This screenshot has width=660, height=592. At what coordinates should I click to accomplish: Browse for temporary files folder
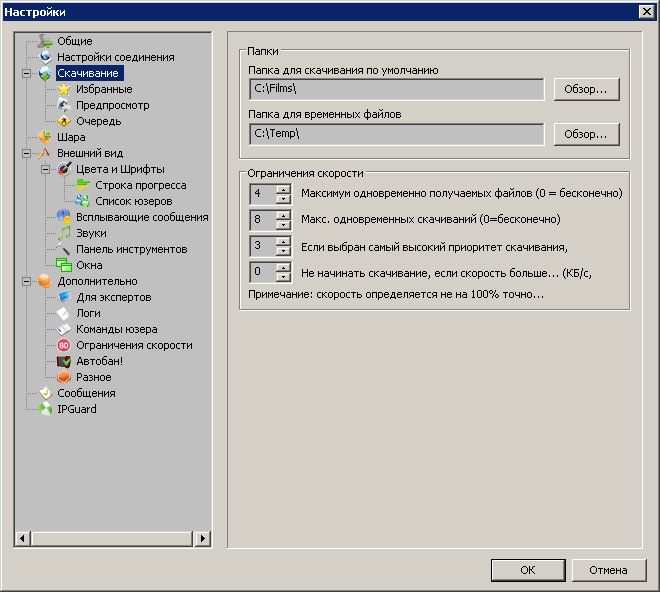coord(586,134)
